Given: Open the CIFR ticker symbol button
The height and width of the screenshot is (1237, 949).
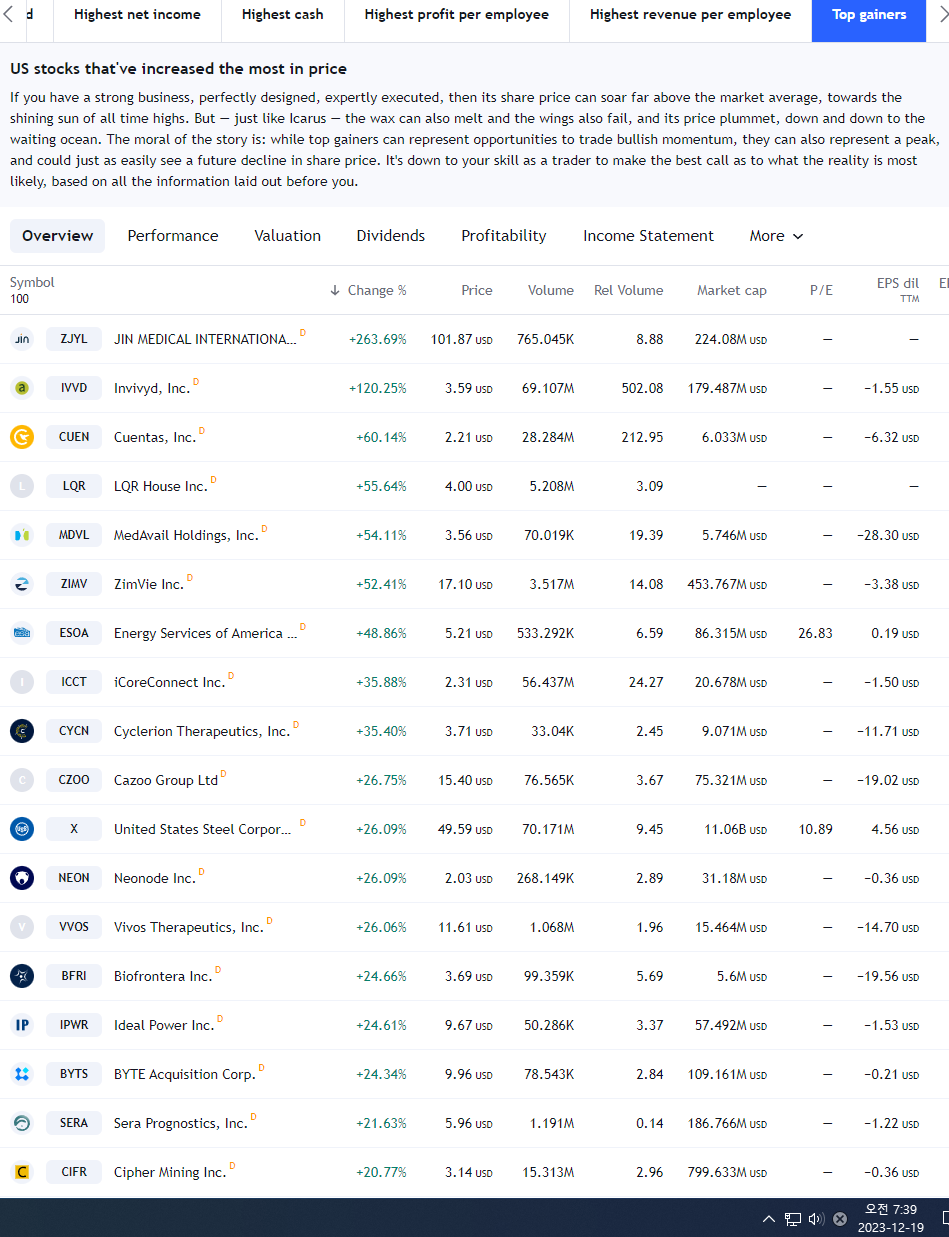Looking at the screenshot, I should tap(74, 1172).
